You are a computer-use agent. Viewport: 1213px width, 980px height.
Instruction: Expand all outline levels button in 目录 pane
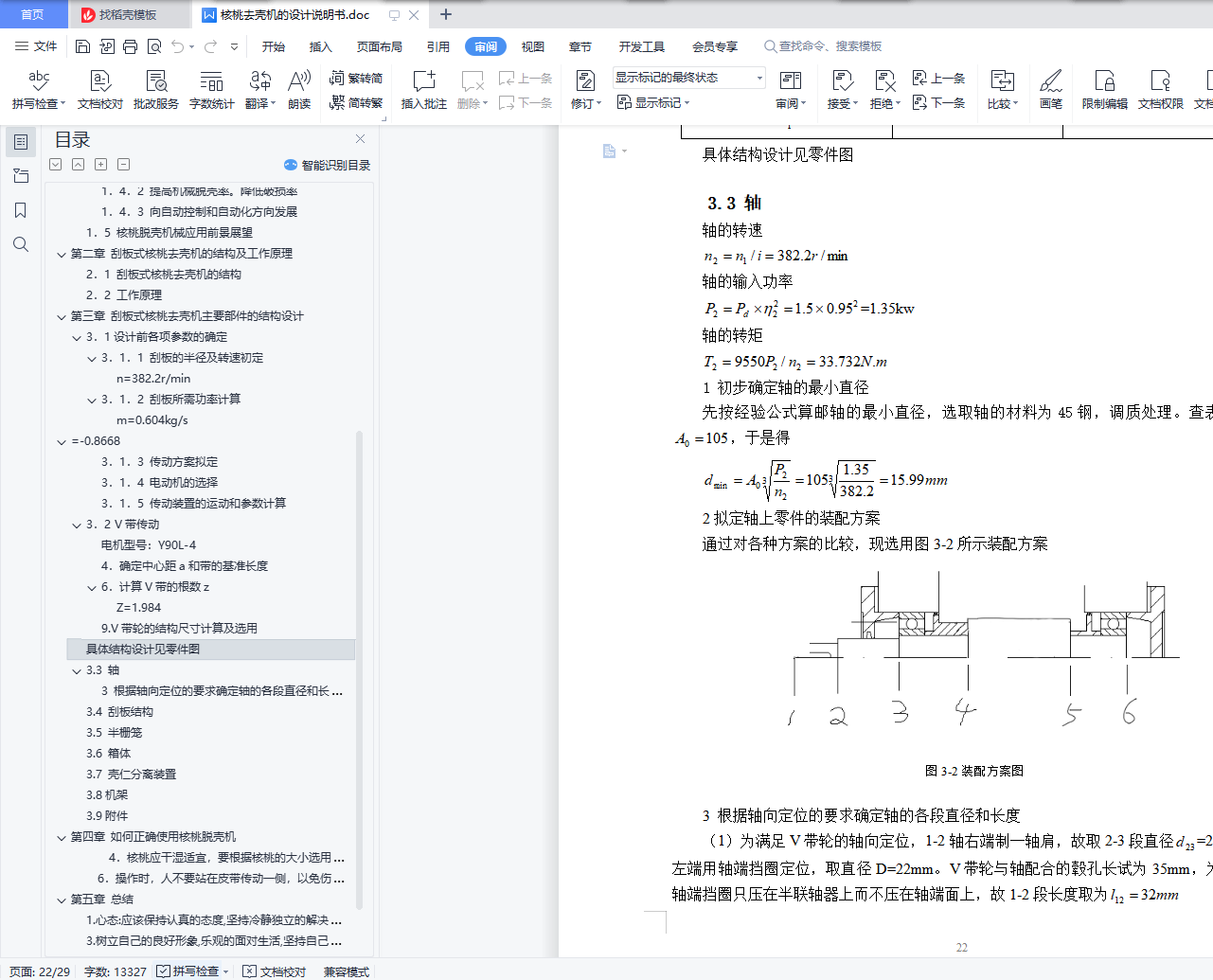tap(100, 165)
